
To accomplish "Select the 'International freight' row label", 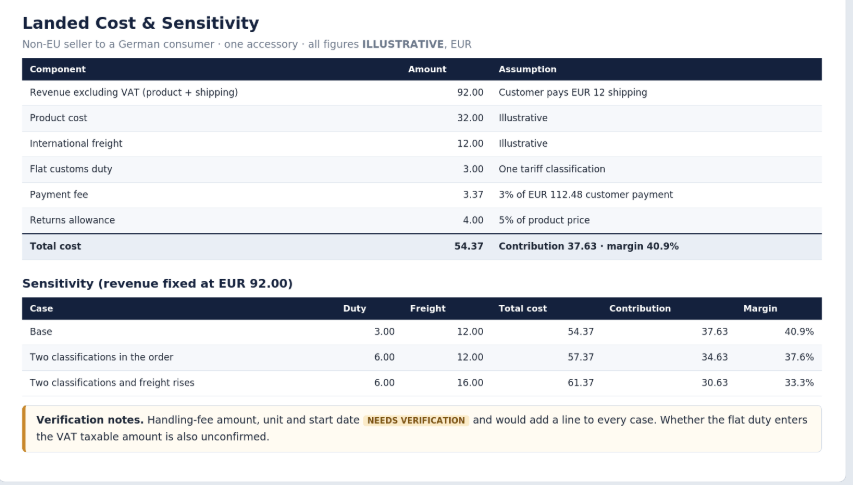I will point(76,144).
